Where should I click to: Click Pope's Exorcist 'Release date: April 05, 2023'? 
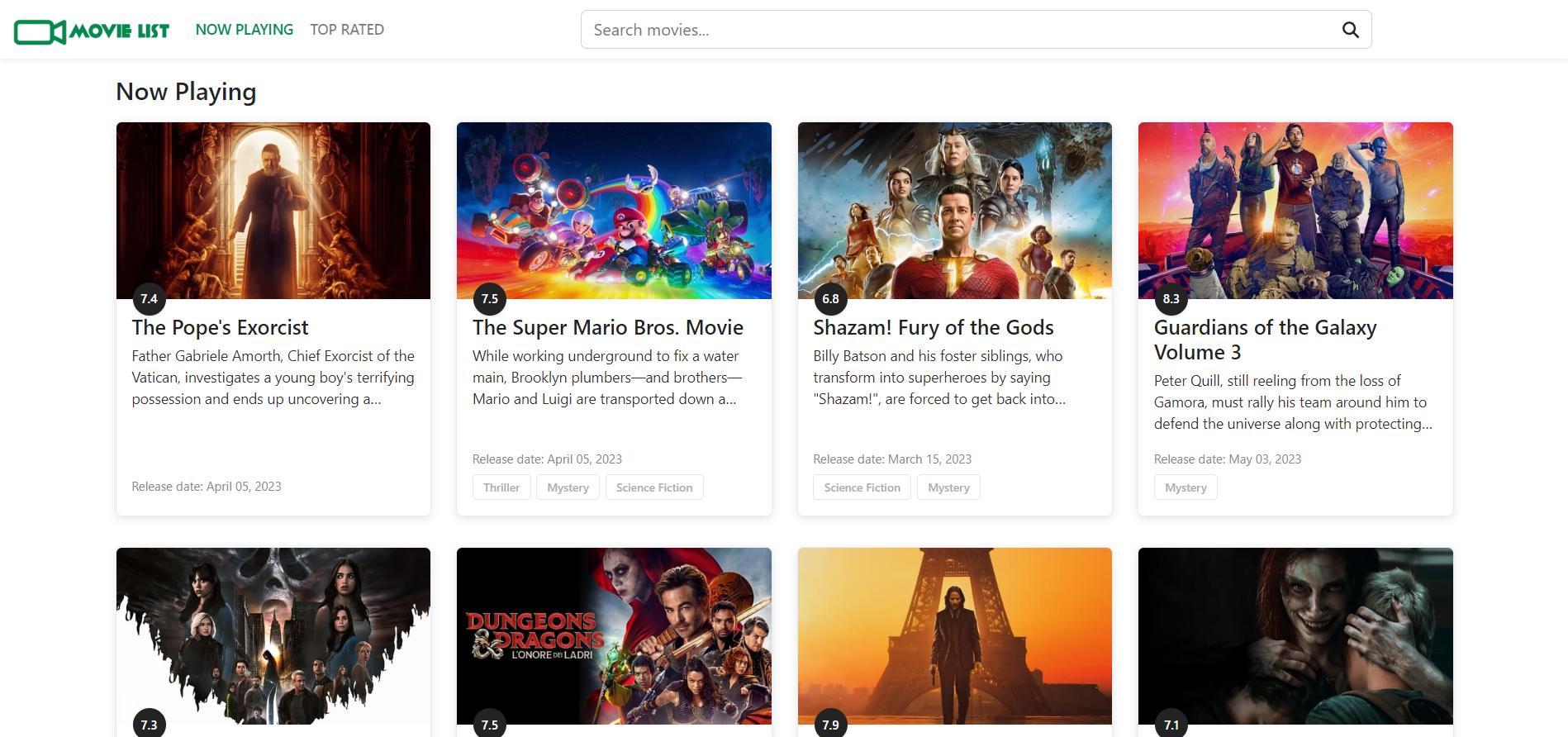click(x=207, y=487)
